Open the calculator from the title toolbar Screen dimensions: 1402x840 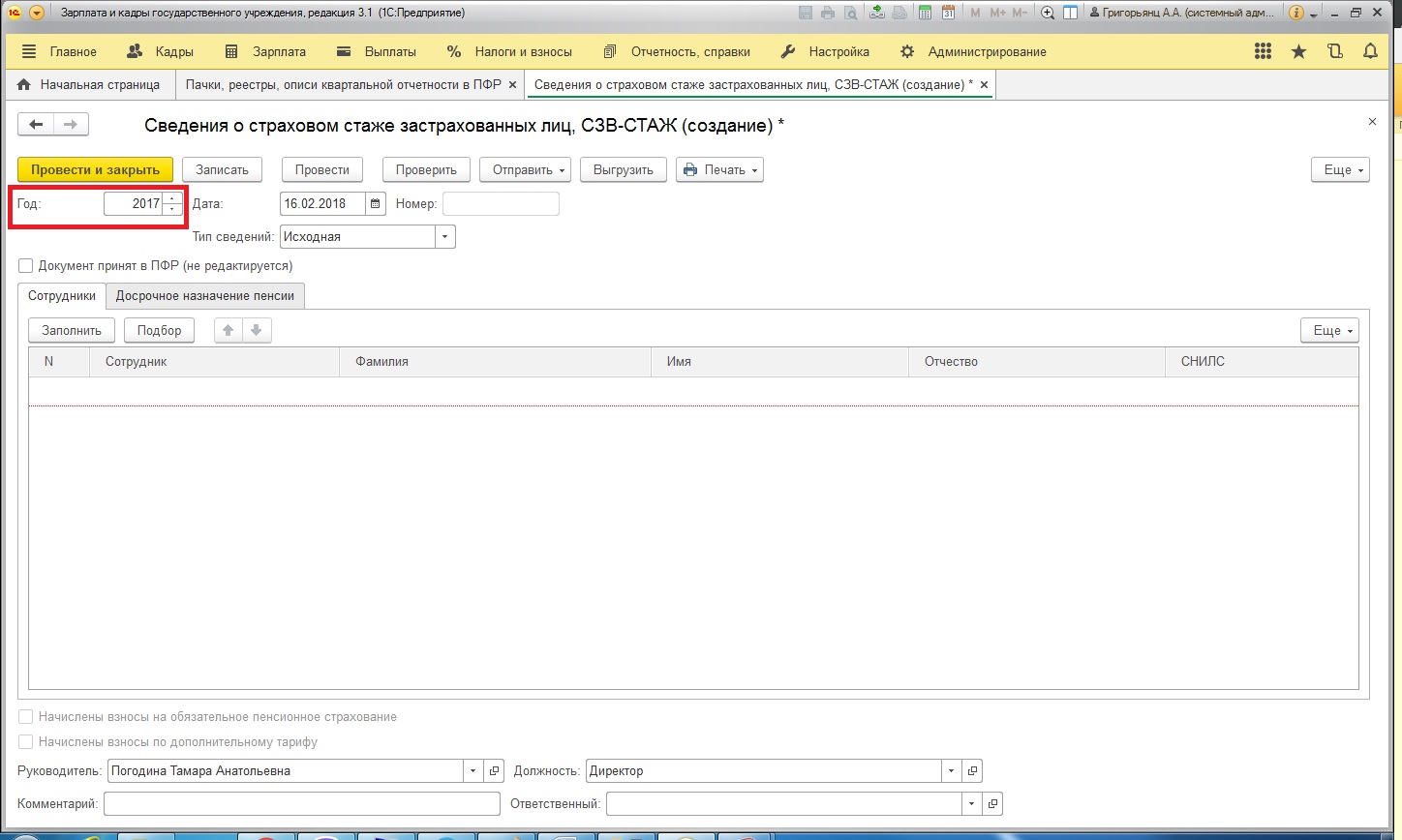click(925, 13)
